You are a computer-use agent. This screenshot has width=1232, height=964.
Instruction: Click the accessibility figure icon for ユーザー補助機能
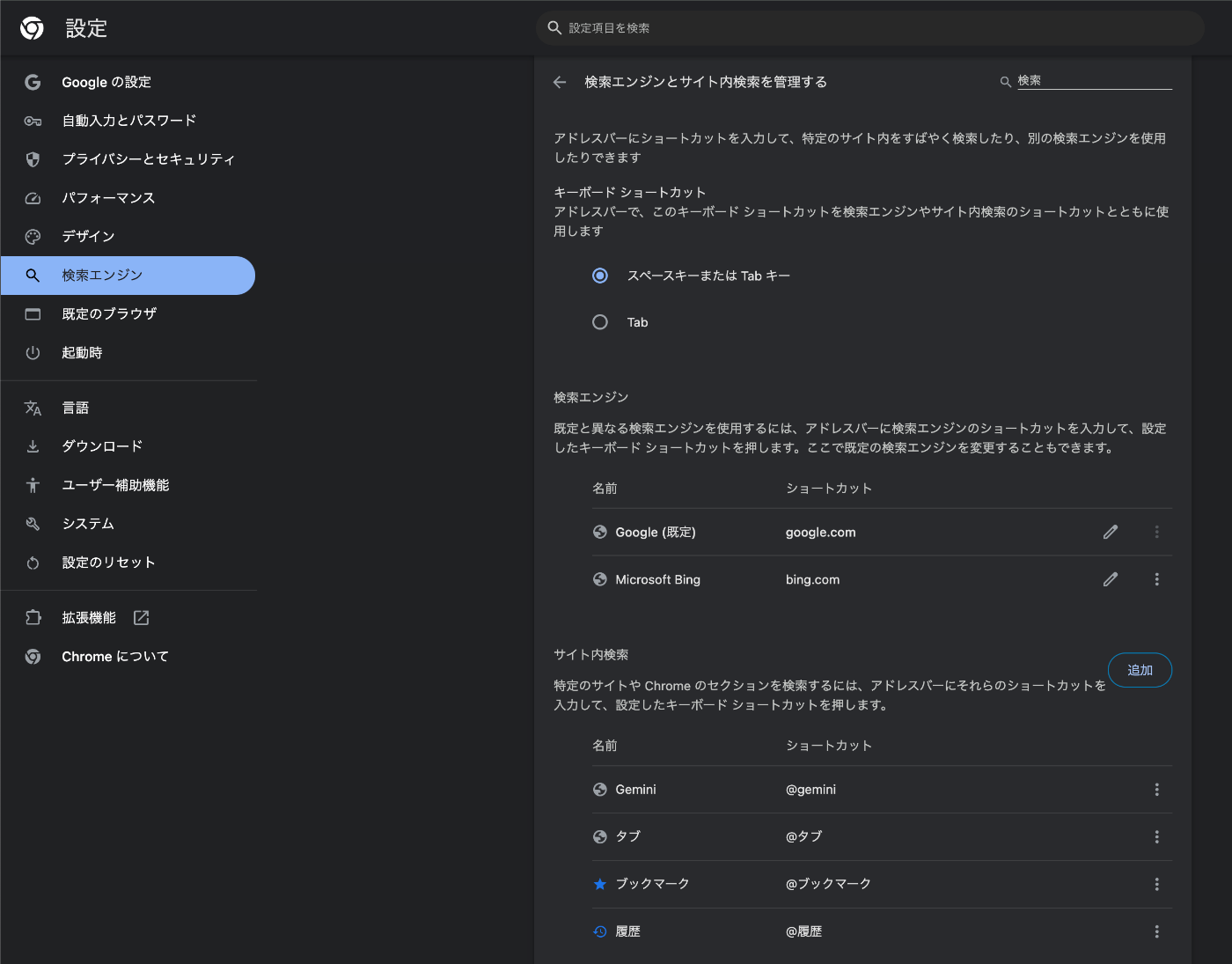(x=33, y=485)
